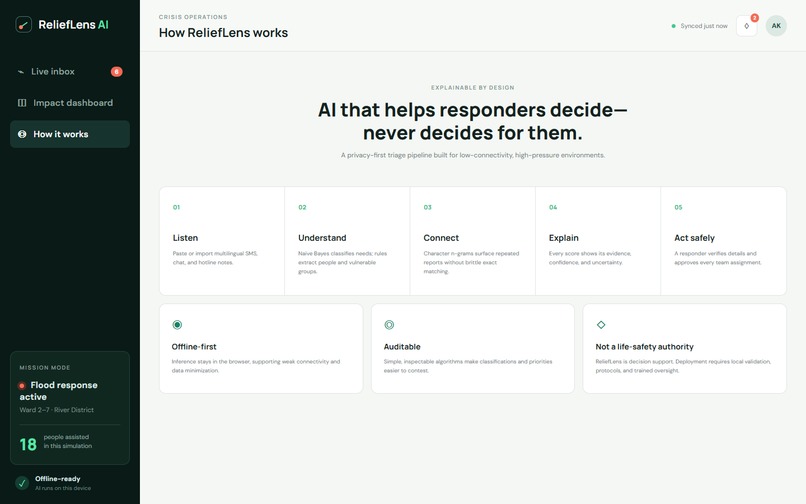Click the Offline-first filled circle icon
The width and height of the screenshot is (806, 504).
tap(177, 325)
